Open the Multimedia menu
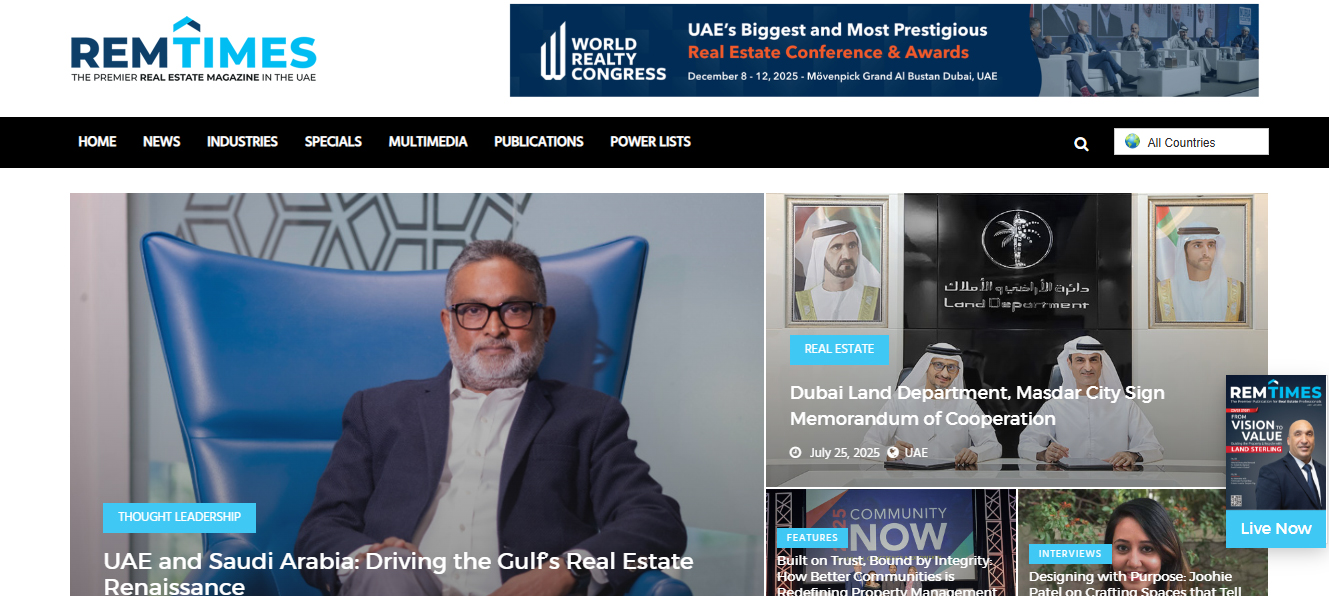1329x596 pixels. coord(428,142)
